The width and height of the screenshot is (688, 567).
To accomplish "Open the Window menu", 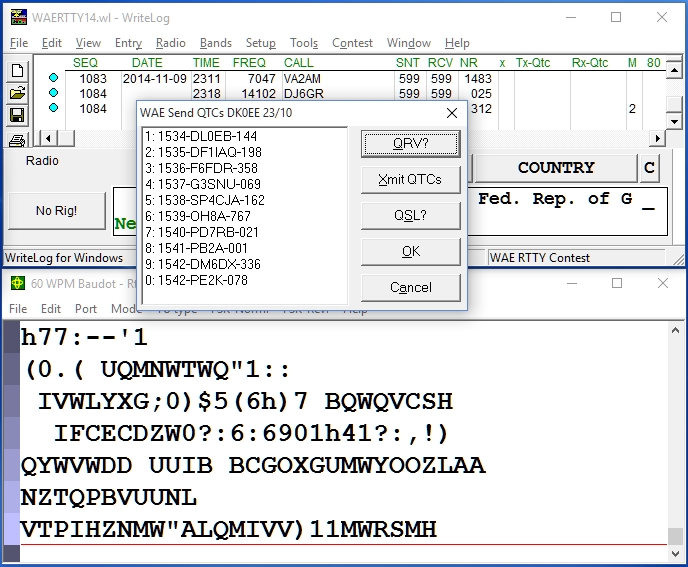I will 408,43.
